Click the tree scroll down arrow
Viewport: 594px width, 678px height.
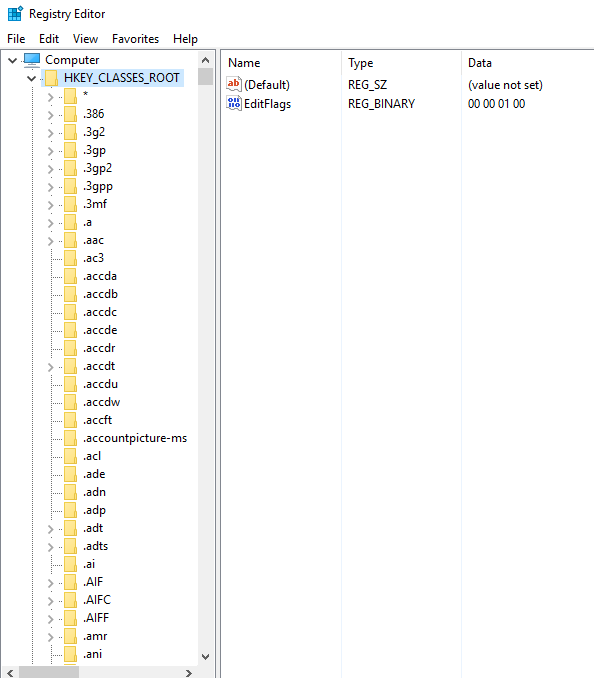click(x=206, y=657)
